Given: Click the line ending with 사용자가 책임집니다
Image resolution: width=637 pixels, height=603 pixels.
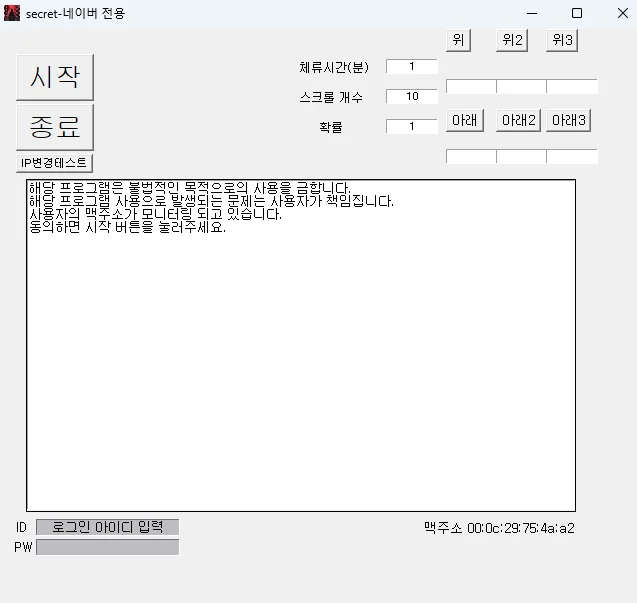Looking at the screenshot, I should (x=211, y=201).
